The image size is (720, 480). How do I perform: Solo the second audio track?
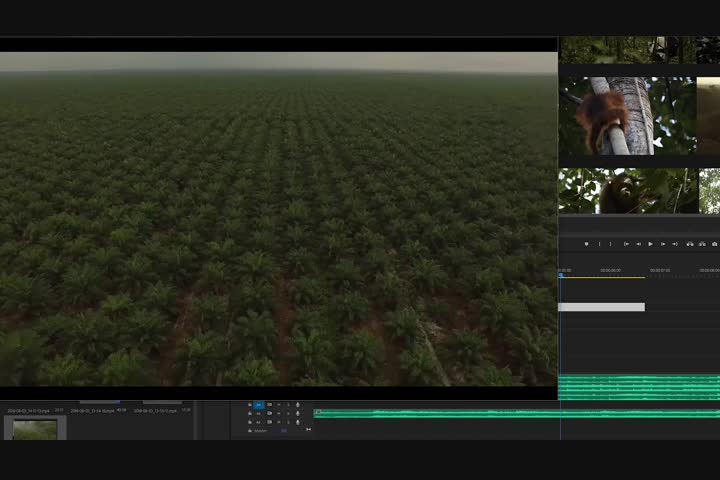click(288, 413)
